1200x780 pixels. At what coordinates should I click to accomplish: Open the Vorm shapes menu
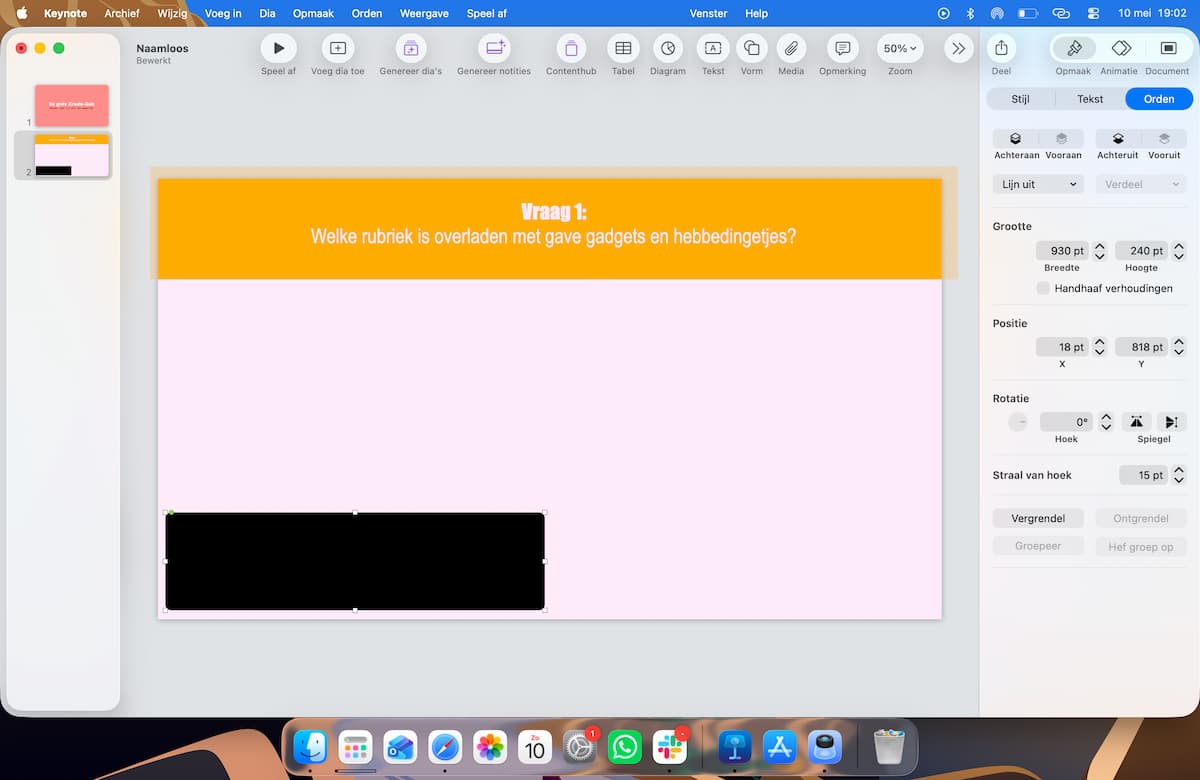(752, 48)
